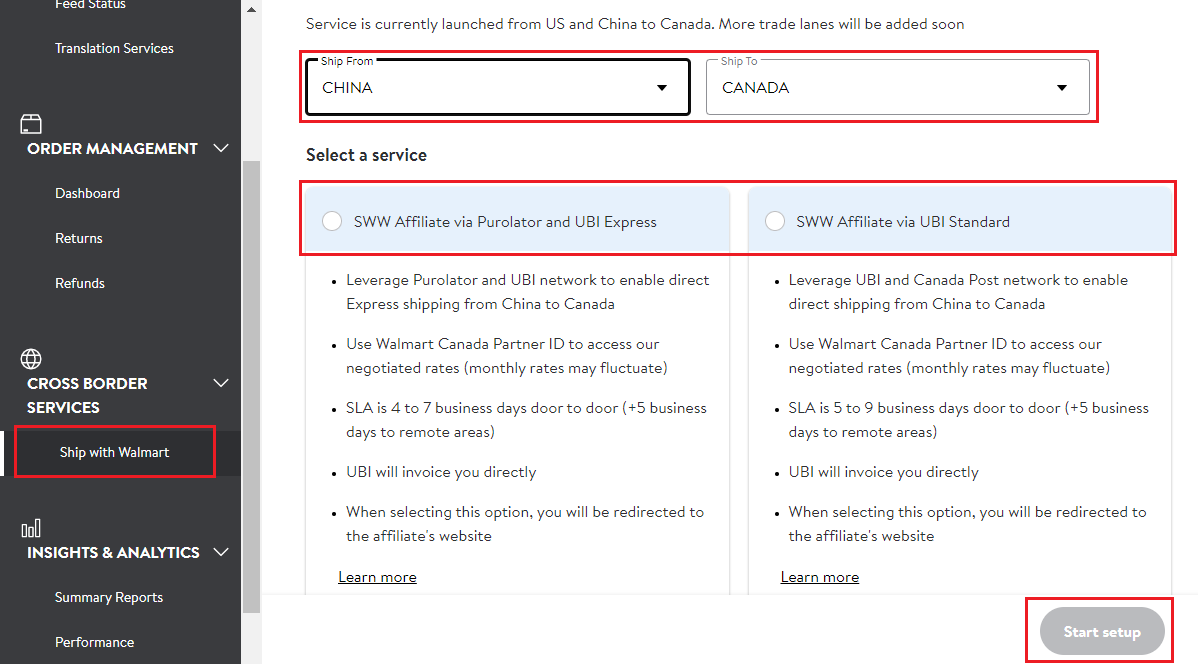Open Summary Reports page
This screenshot has height=664, width=1198.
109,598
